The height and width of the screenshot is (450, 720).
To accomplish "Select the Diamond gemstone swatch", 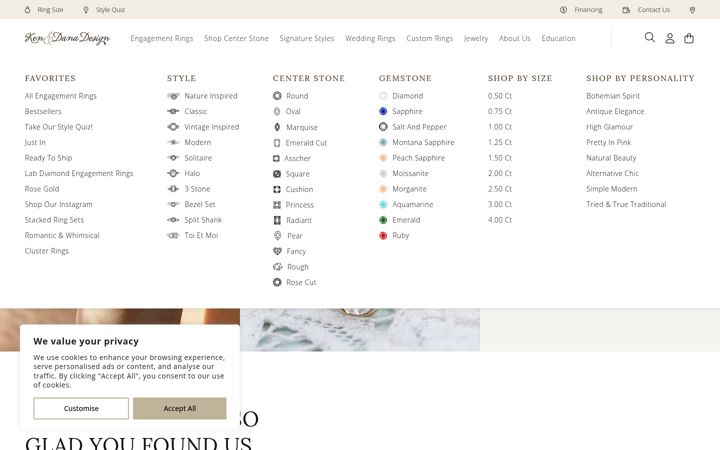I will coord(383,96).
